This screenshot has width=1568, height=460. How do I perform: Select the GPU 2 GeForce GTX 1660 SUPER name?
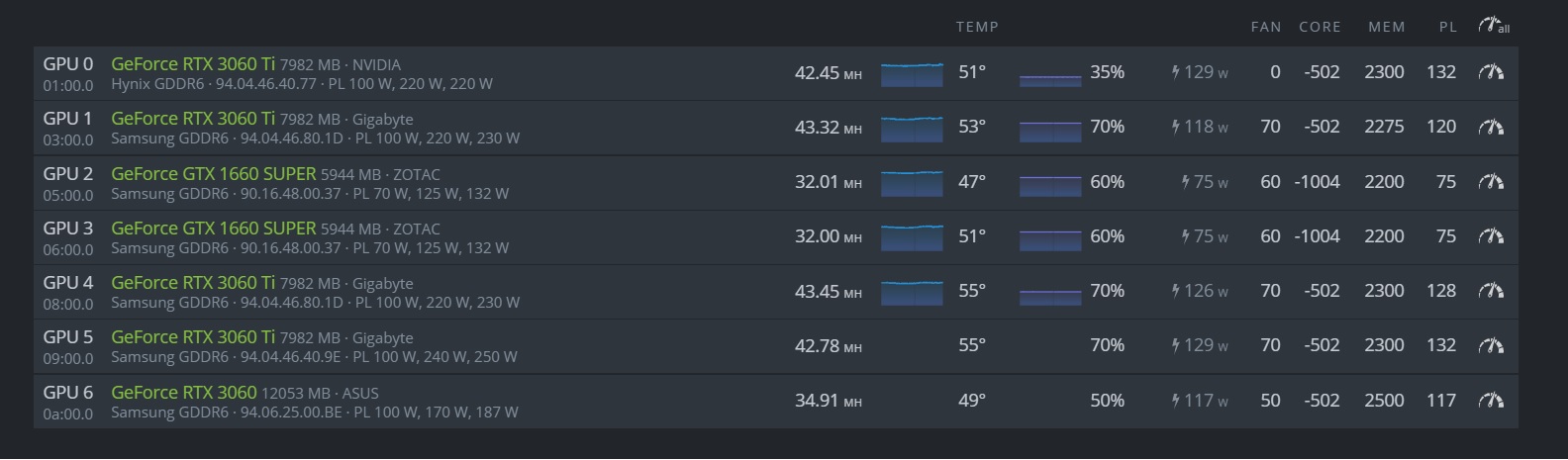point(214,173)
